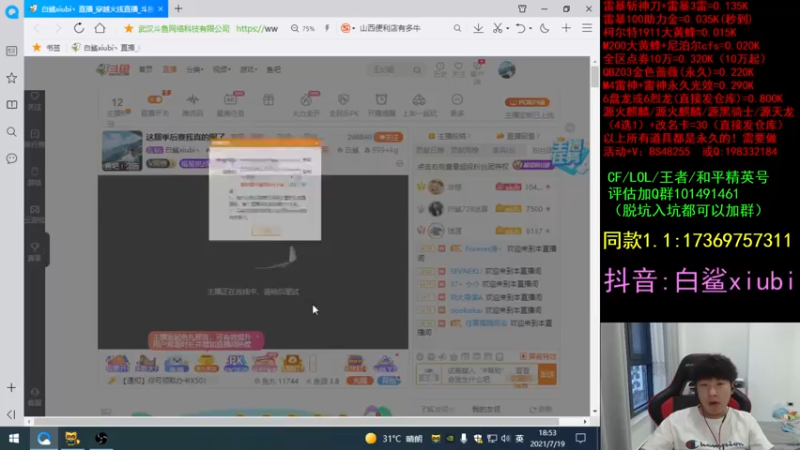The image size is (800, 450).
Task: Send chat with orange 发送 button
Action: pyautogui.click(x=547, y=374)
